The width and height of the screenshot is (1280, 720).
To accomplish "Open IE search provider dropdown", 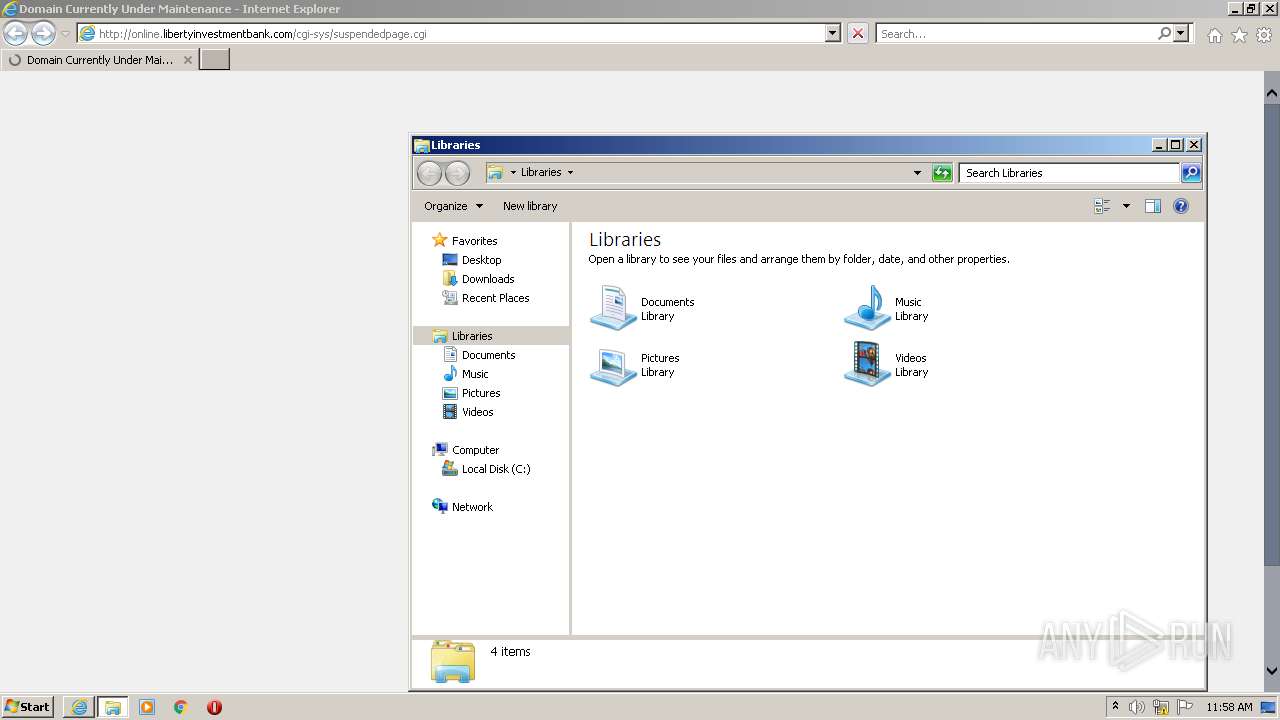I will click(x=1182, y=33).
